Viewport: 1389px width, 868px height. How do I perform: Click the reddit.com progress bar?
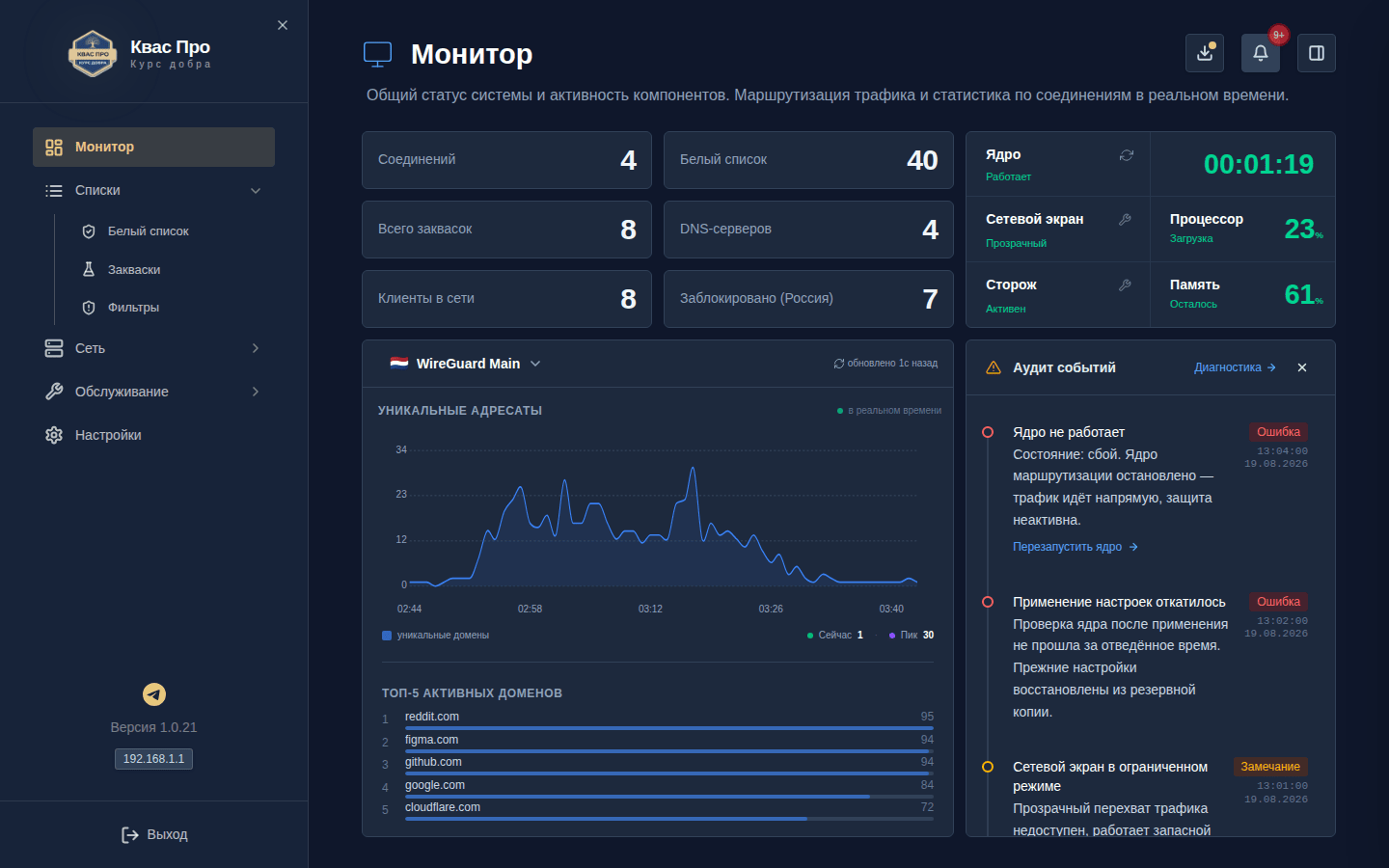pyautogui.click(x=669, y=728)
